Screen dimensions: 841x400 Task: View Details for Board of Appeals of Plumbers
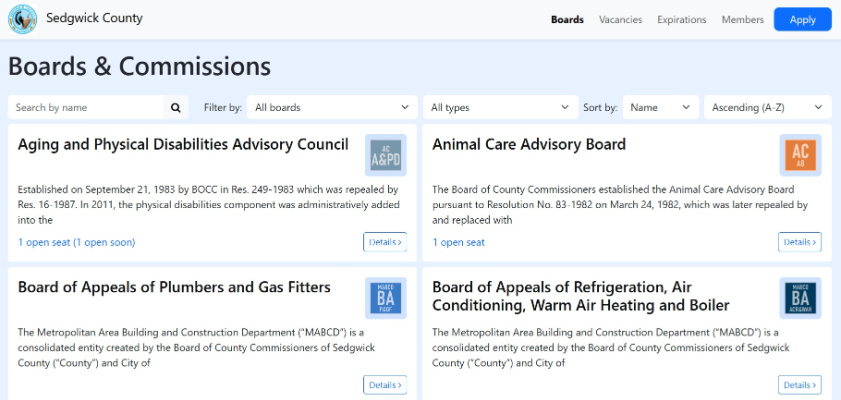click(x=385, y=384)
